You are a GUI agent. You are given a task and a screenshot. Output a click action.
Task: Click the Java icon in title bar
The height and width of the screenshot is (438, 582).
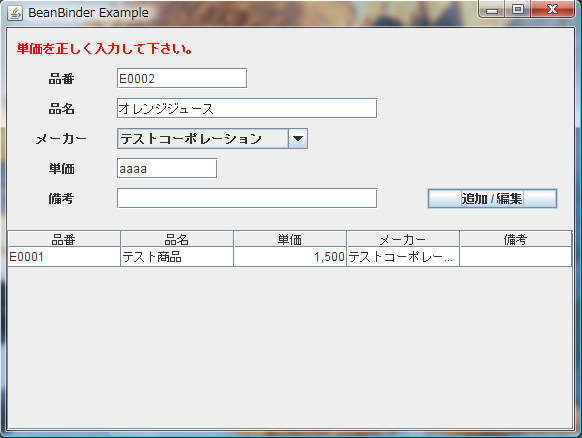pyautogui.click(x=15, y=13)
